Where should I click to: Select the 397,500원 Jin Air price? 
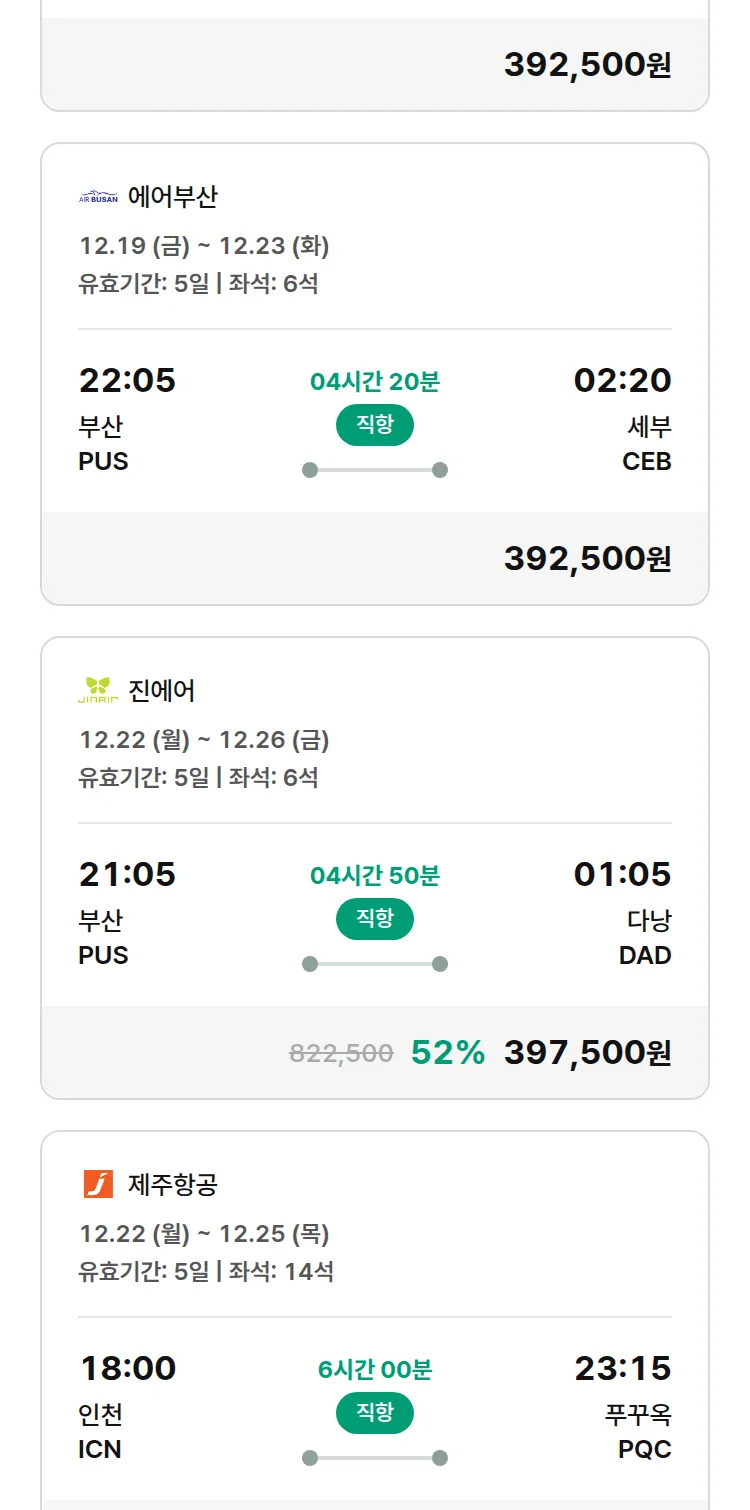[587, 1052]
